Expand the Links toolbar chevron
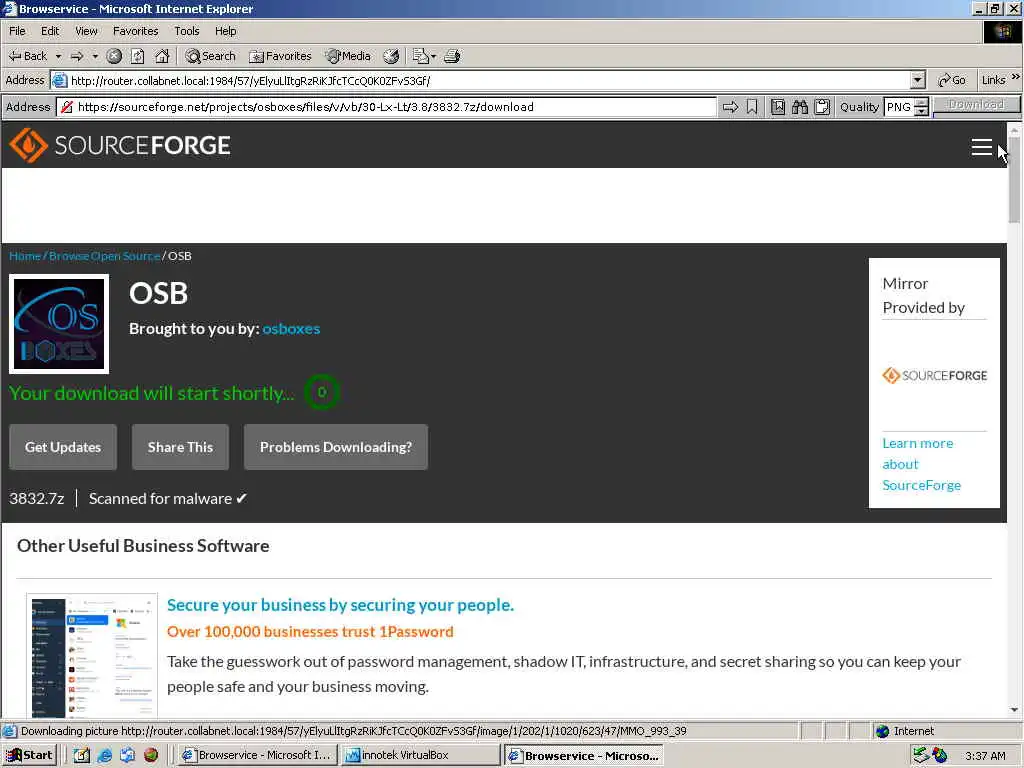 pos(1016,77)
